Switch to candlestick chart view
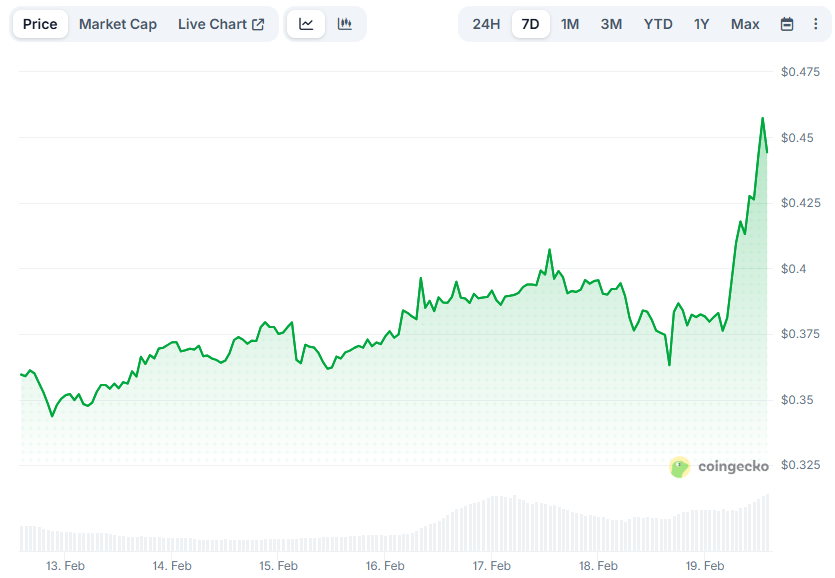 pos(345,23)
